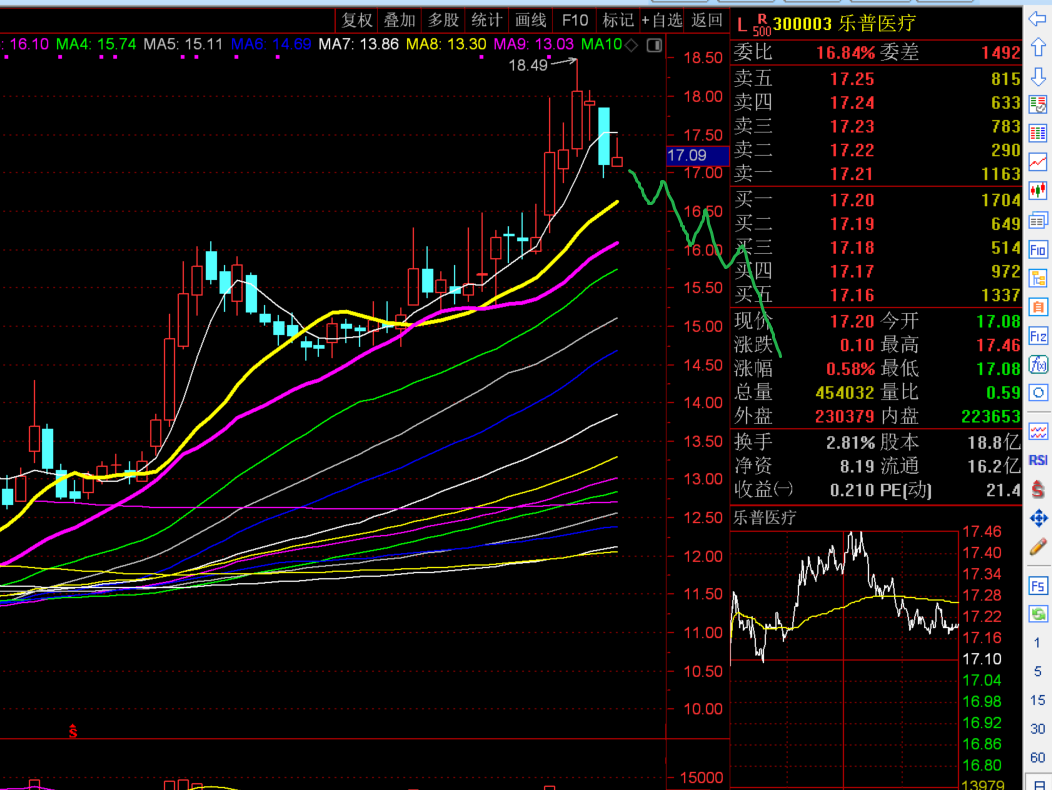This screenshot has width=1052, height=790.
Task: Click the F10 sidebar icon
Action: pos(1037,250)
